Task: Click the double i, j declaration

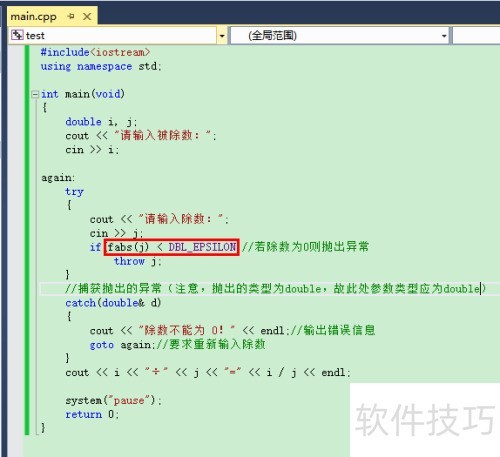Action: pyautogui.click(x=101, y=122)
